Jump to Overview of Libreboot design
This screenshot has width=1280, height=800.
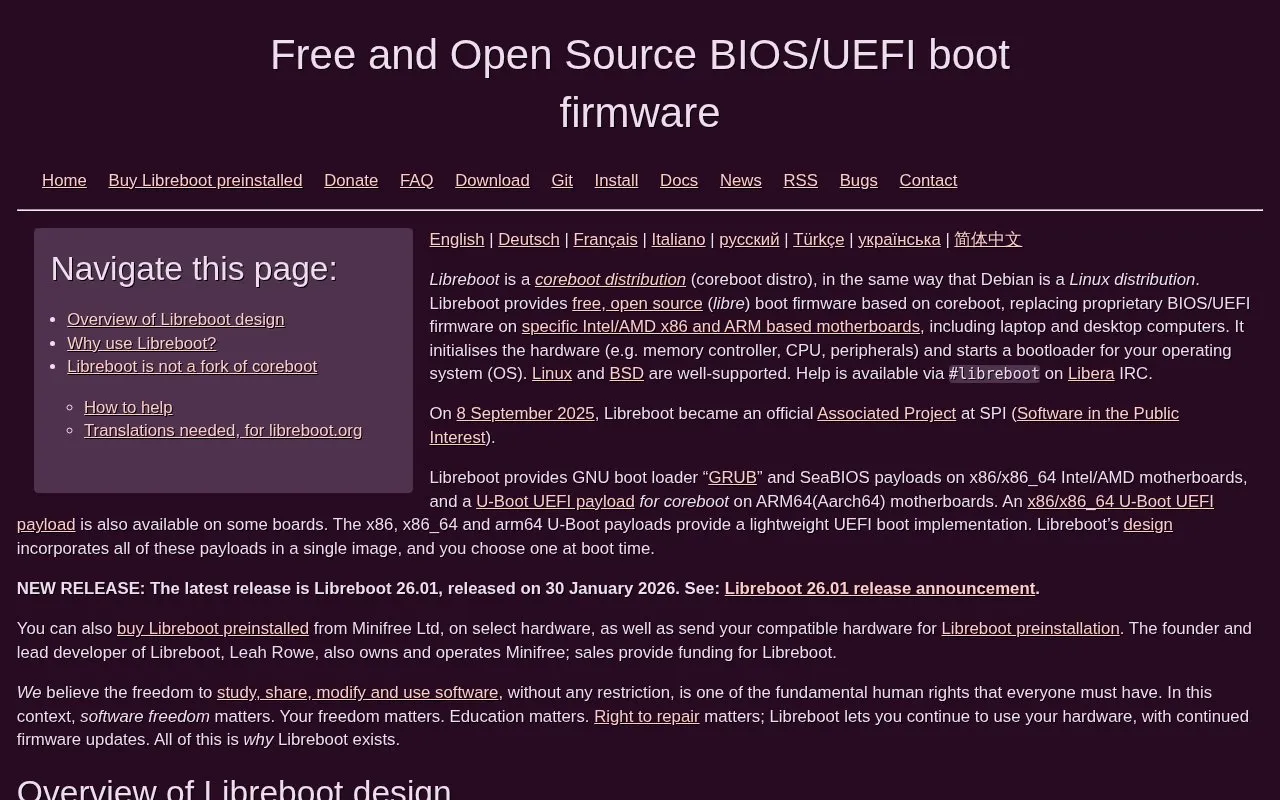[176, 319]
